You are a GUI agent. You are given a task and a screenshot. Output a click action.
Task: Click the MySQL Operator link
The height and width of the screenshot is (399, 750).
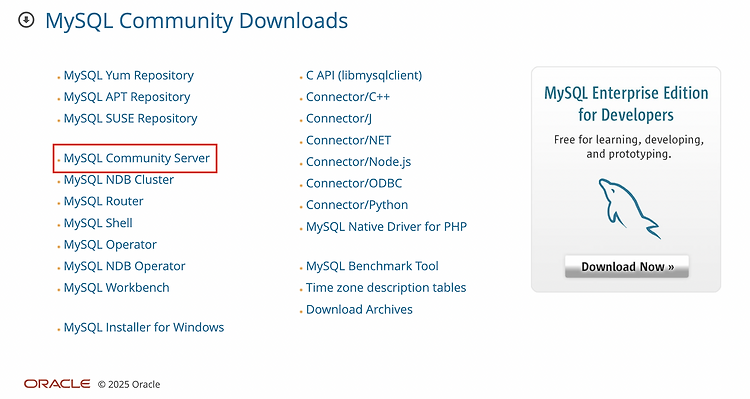point(110,245)
